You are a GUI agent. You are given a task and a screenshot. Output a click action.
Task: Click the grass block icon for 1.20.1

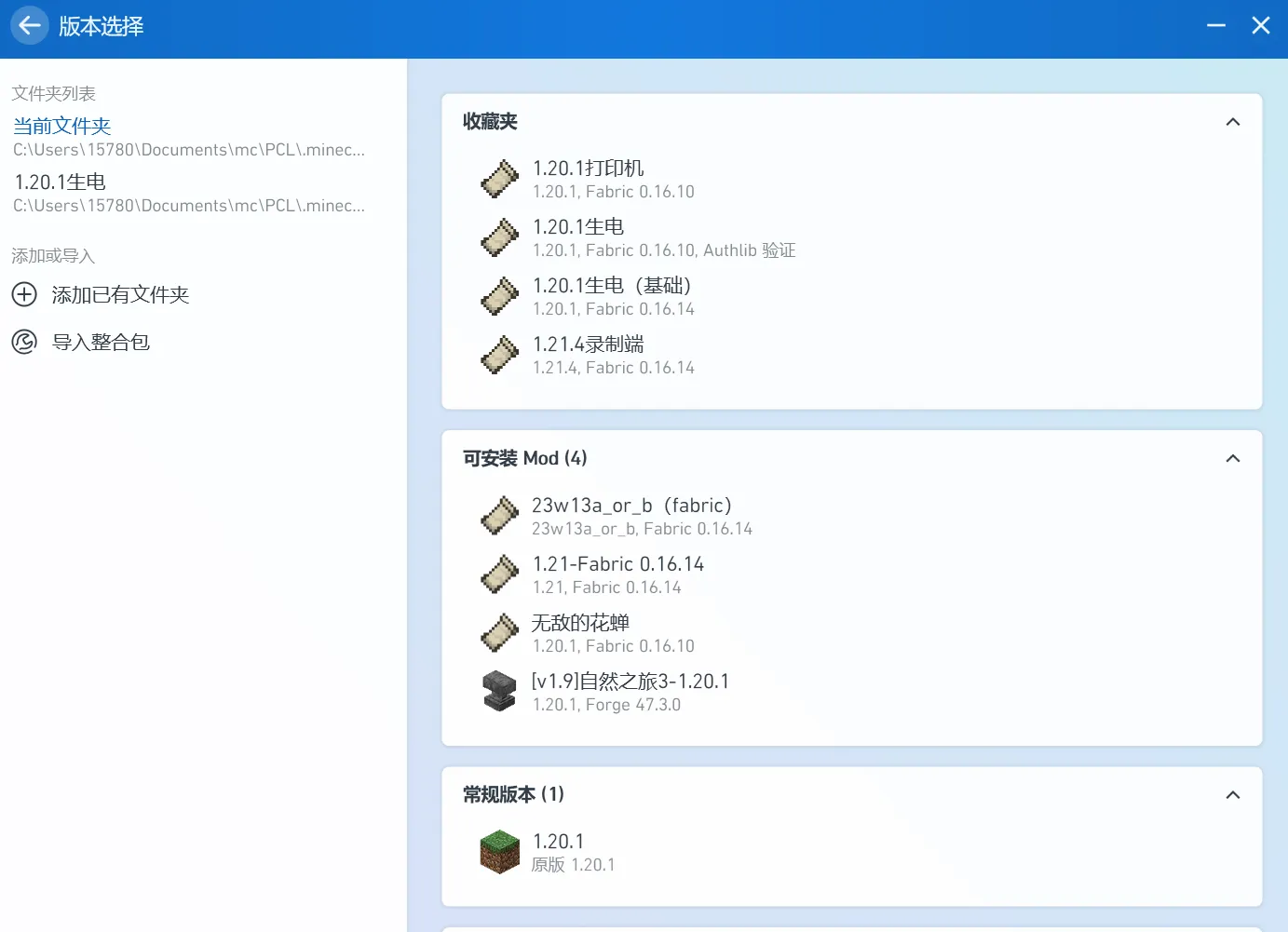[x=499, y=852]
